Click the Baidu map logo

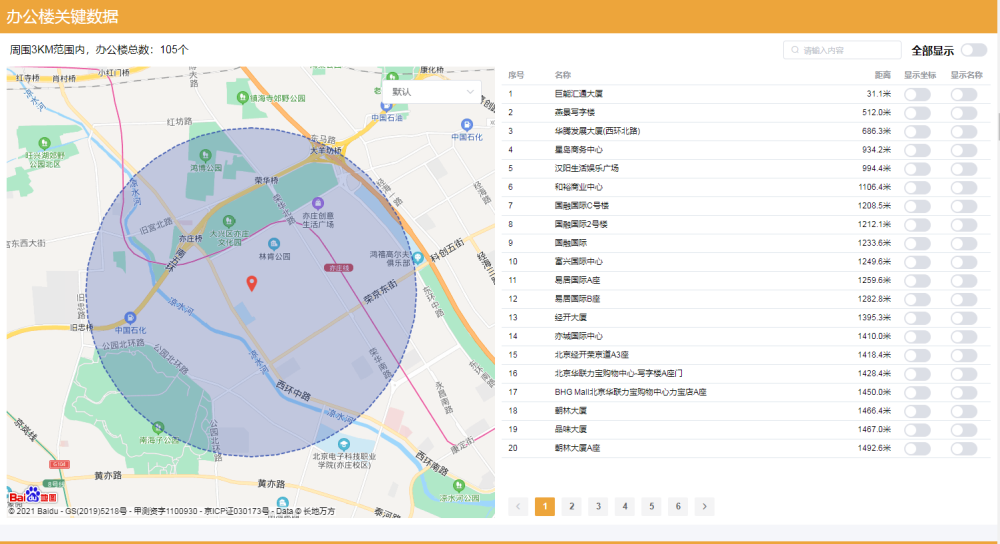[x=33, y=496]
